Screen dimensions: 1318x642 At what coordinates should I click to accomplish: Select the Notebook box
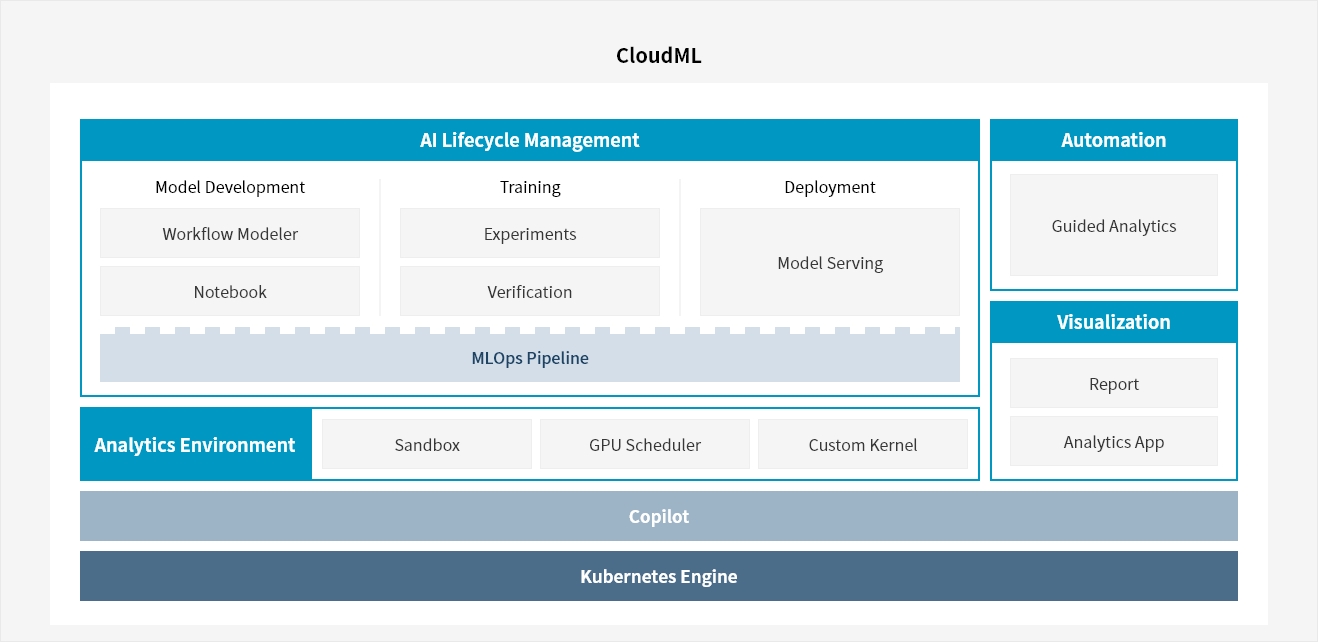[230, 292]
